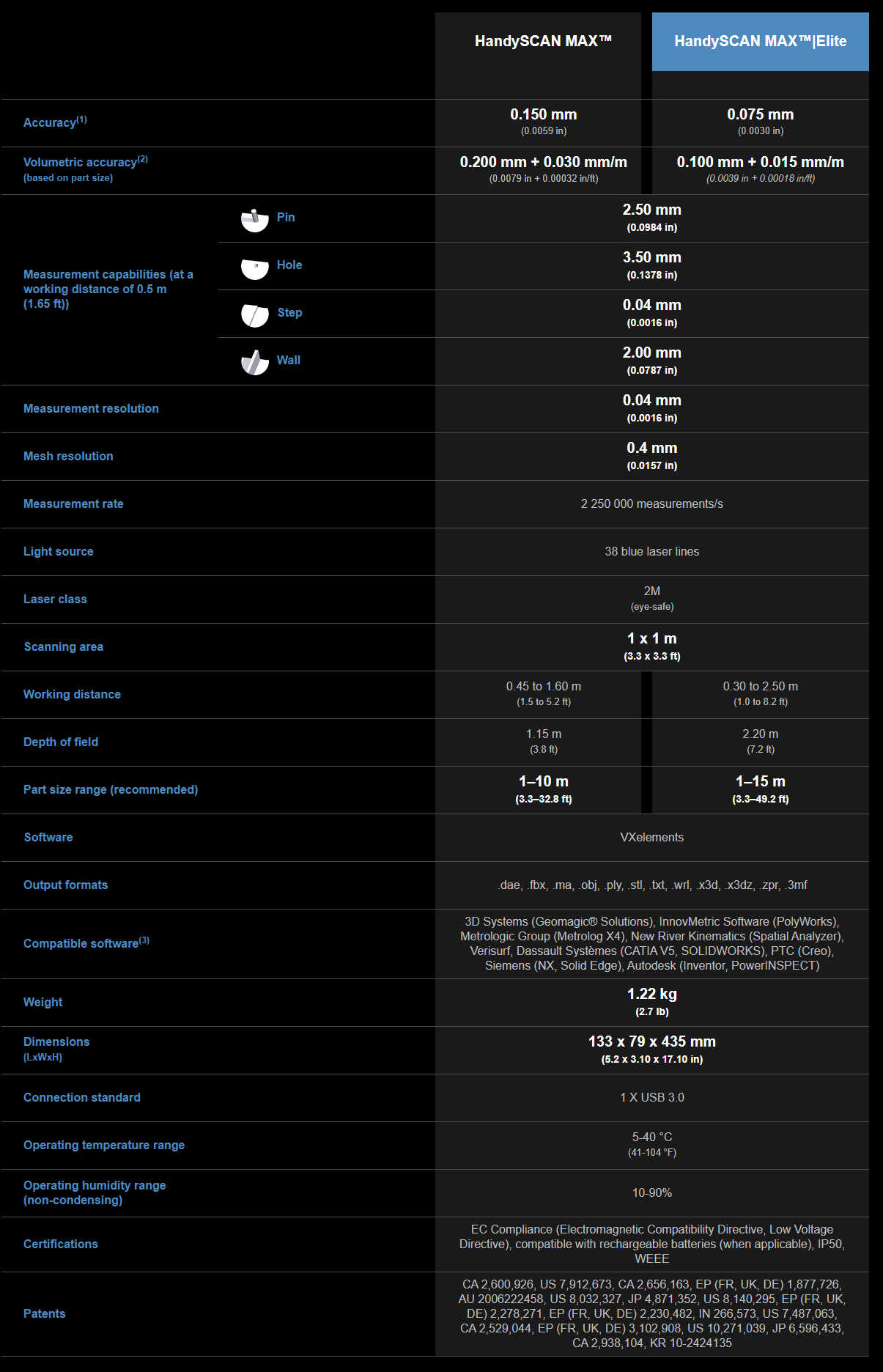
Task: Click the Output formats file list
Action: (651, 885)
